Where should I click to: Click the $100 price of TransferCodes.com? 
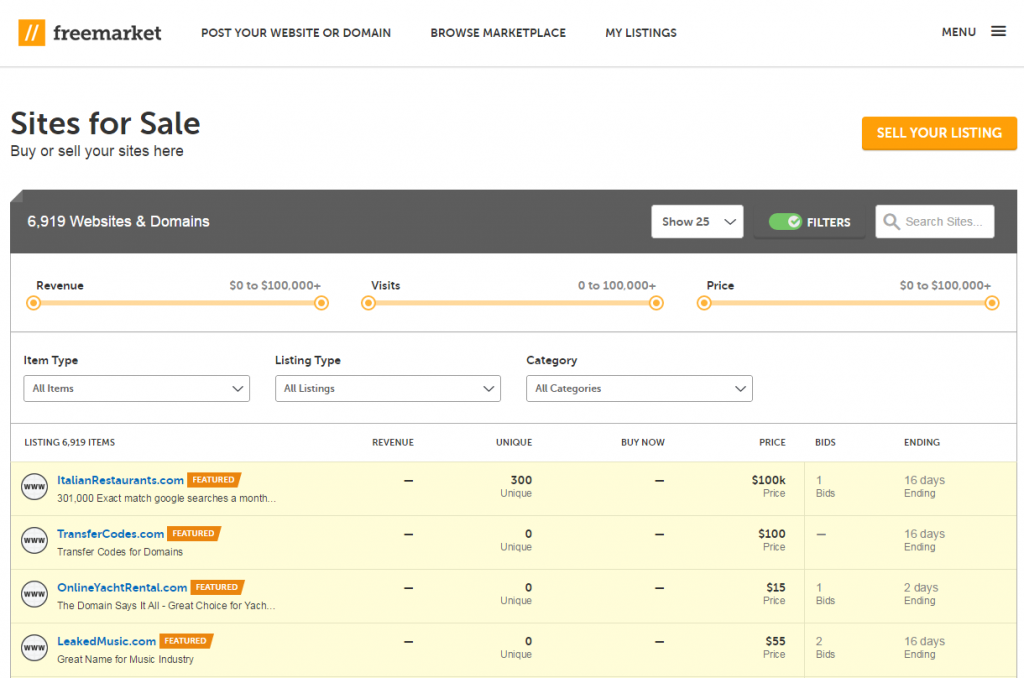click(772, 534)
